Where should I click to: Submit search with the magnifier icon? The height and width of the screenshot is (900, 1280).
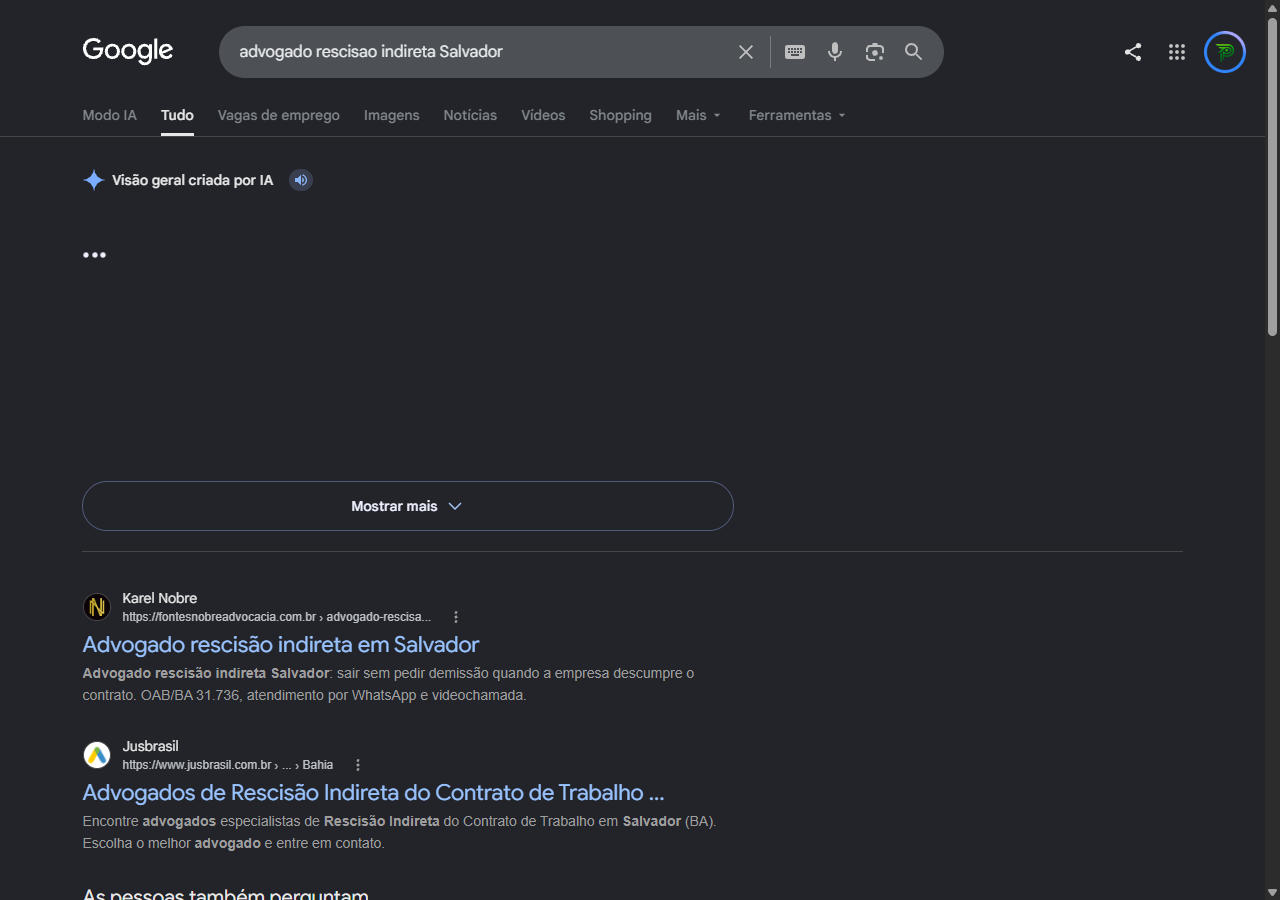914,52
